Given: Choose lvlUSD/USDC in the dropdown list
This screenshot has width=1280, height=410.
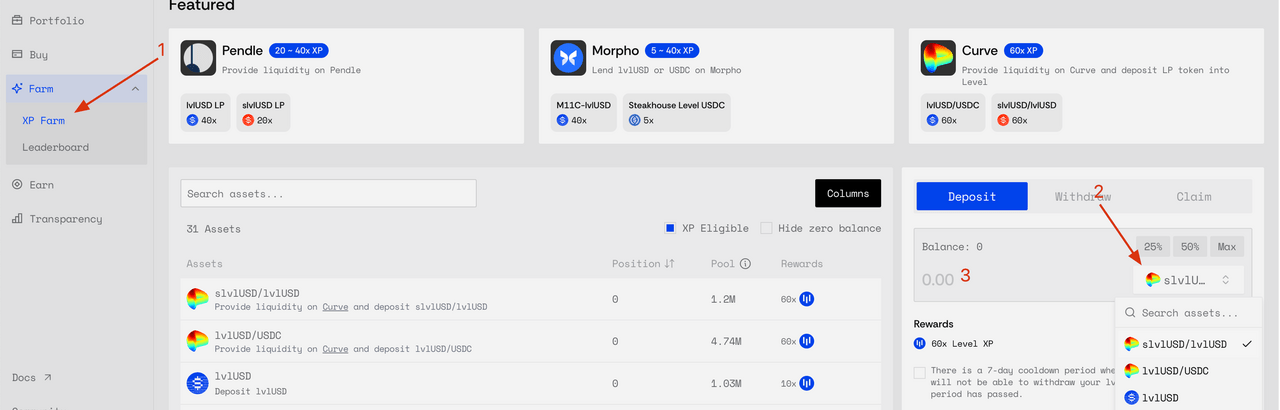Looking at the screenshot, I should click(1187, 371).
